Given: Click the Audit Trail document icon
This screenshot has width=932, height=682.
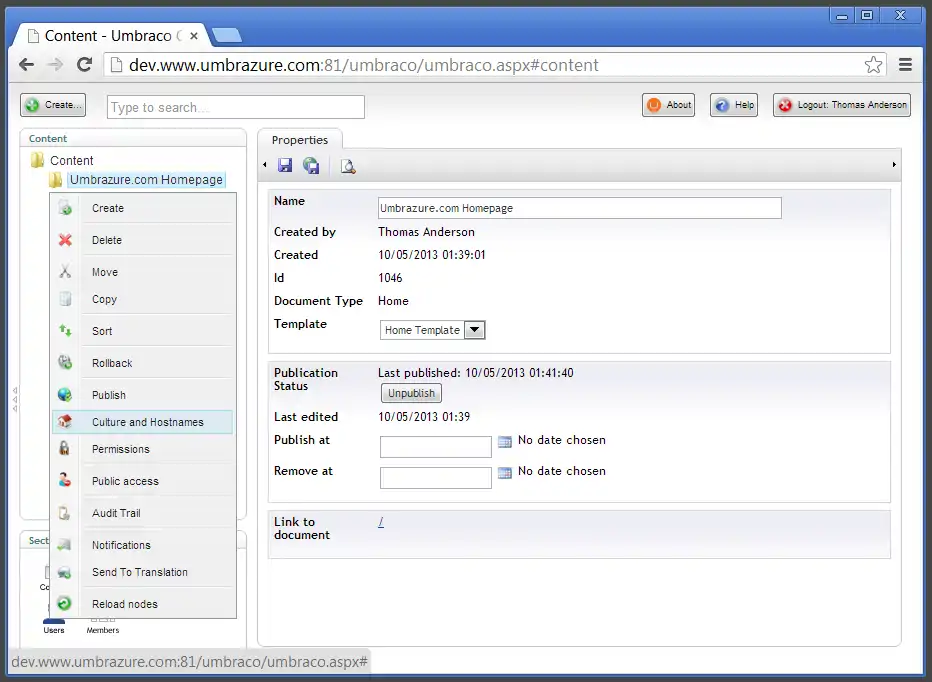Looking at the screenshot, I should click(65, 513).
